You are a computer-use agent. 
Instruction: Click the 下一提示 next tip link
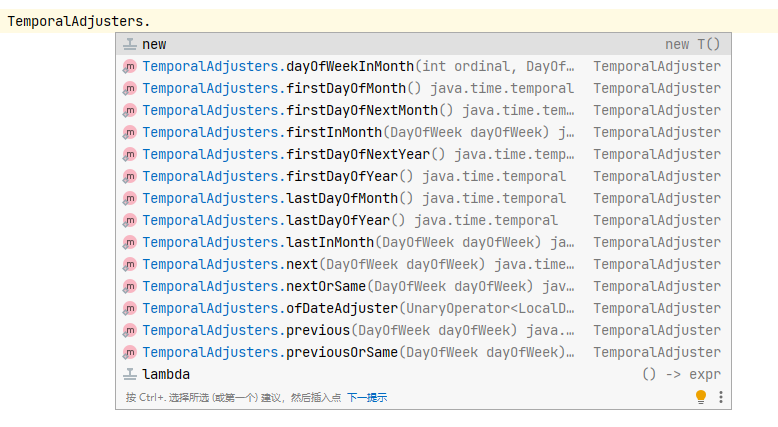click(x=367, y=397)
